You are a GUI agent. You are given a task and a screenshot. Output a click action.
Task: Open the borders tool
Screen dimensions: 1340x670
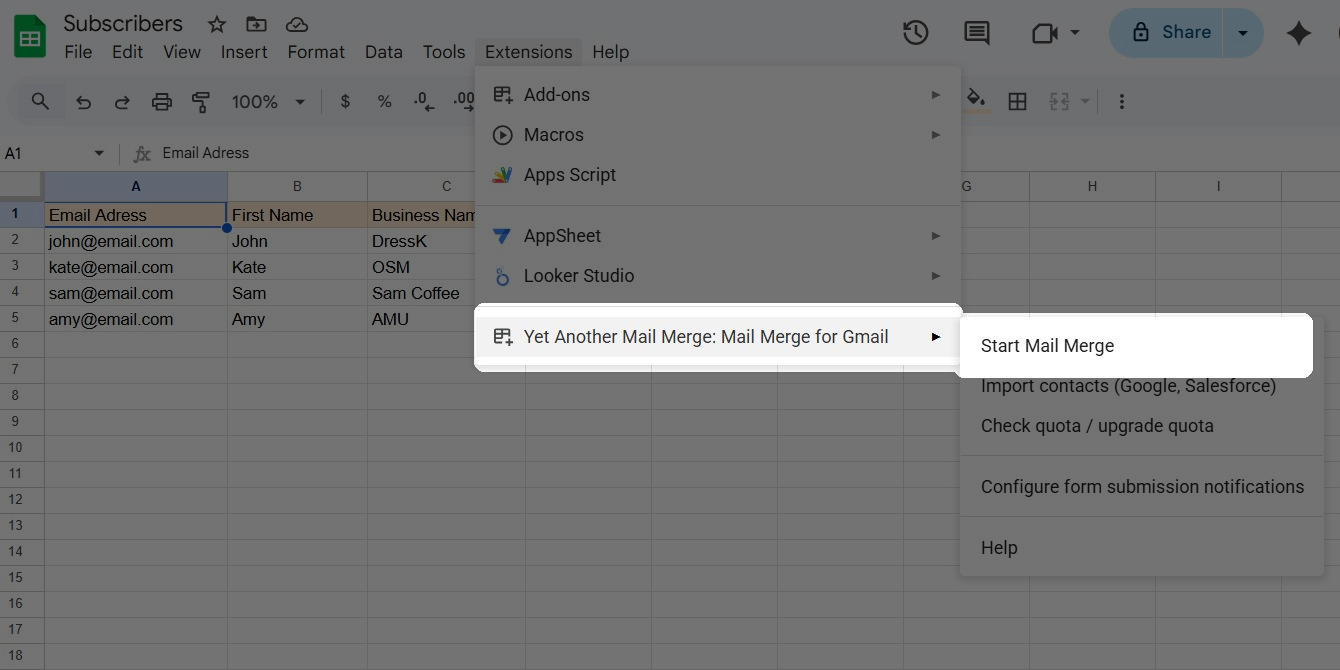(1017, 101)
